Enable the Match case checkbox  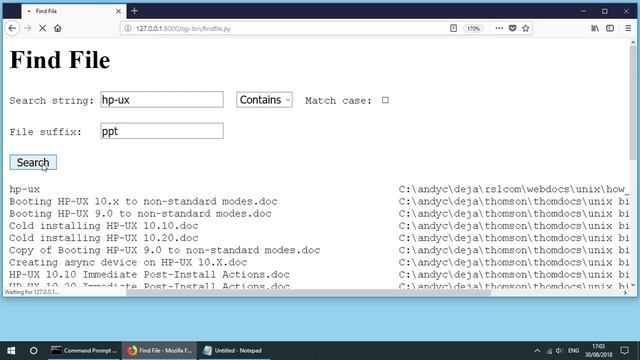pyautogui.click(x=385, y=100)
